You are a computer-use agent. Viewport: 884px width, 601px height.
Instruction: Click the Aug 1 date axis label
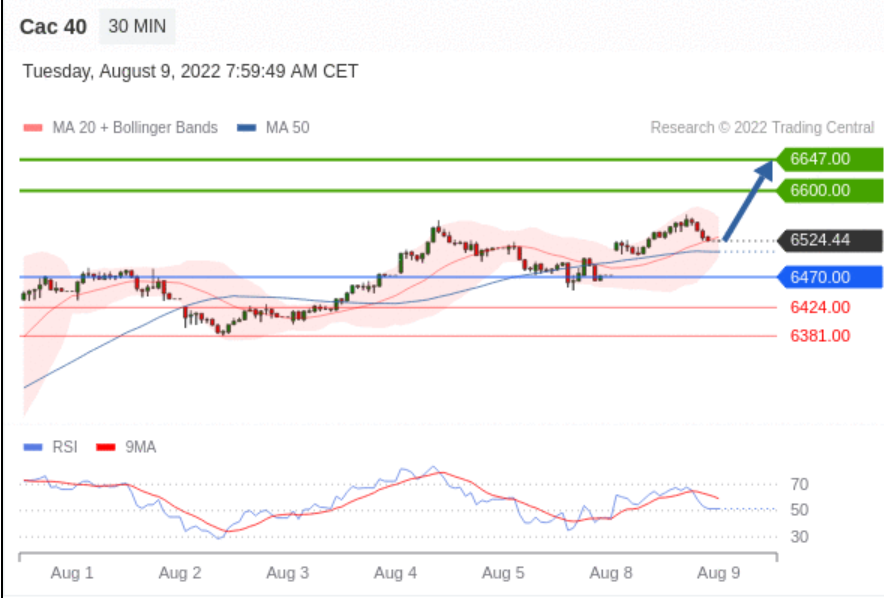click(x=72, y=573)
